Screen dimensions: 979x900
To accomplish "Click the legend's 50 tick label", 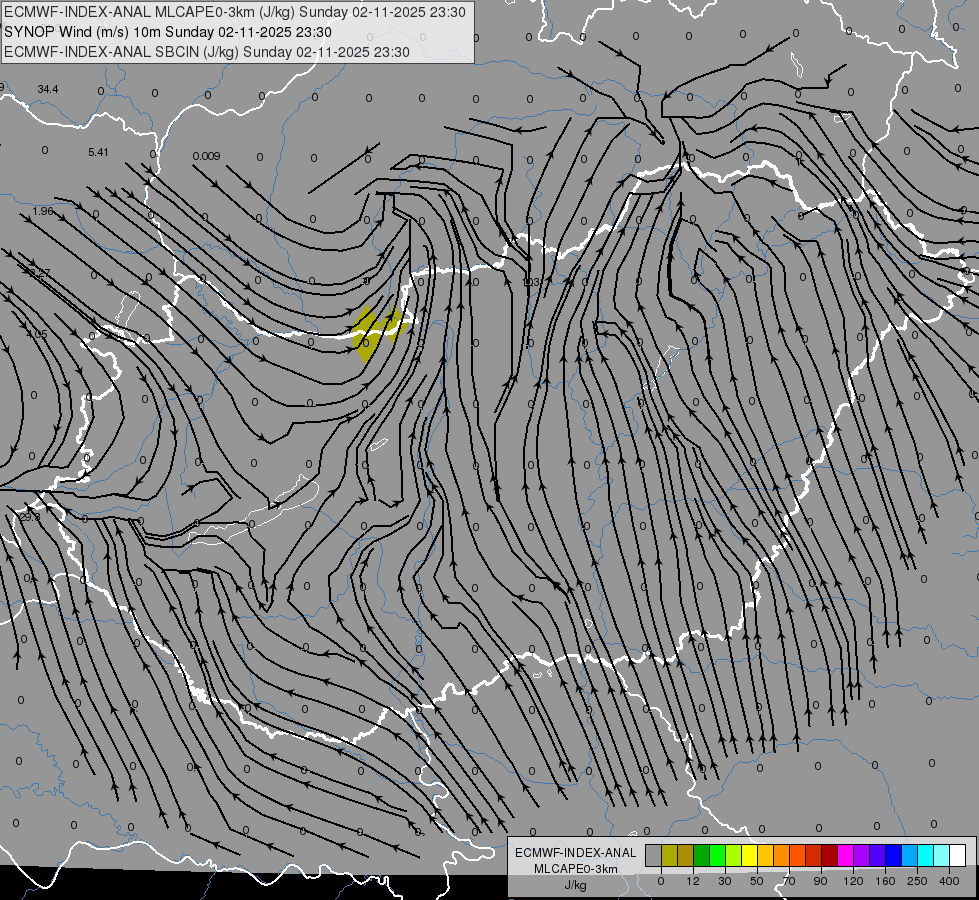I will tap(757, 881).
